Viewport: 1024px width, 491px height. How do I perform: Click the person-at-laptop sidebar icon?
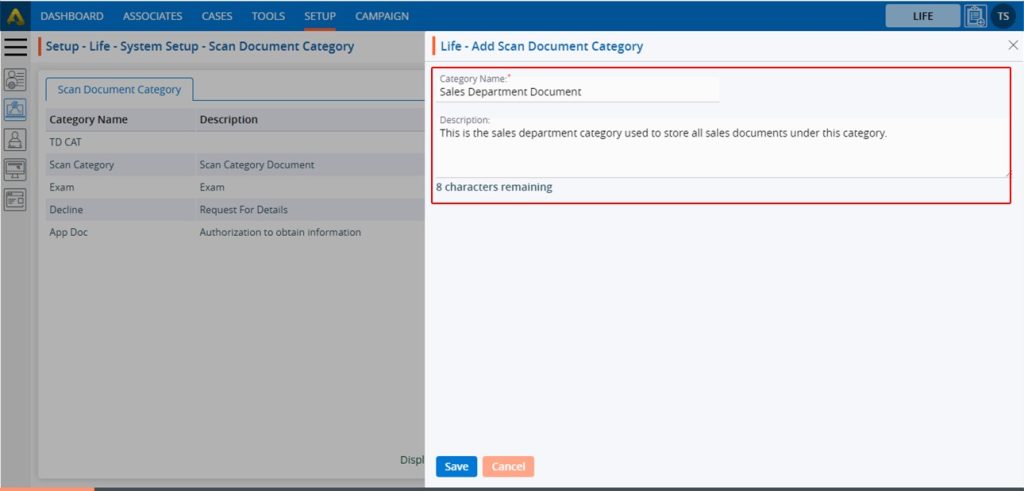click(15, 140)
